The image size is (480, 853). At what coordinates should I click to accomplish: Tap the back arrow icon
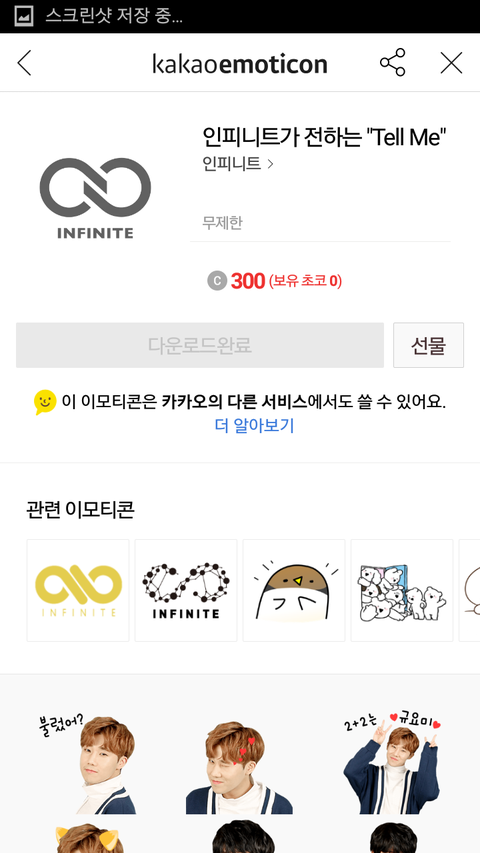point(24,63)
